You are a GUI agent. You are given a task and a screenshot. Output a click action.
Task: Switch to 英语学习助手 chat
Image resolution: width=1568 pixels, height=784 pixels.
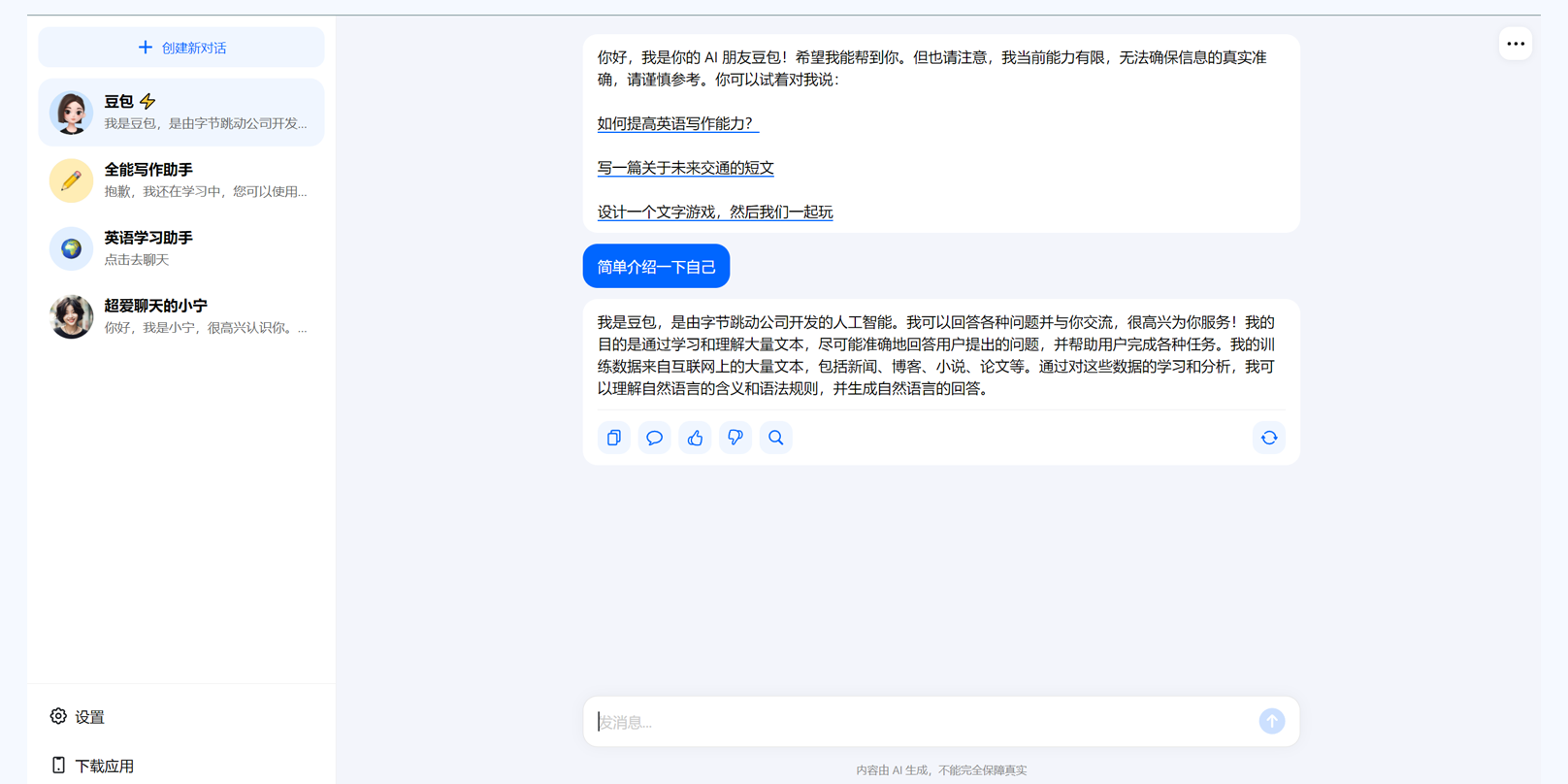click(181, 248)
